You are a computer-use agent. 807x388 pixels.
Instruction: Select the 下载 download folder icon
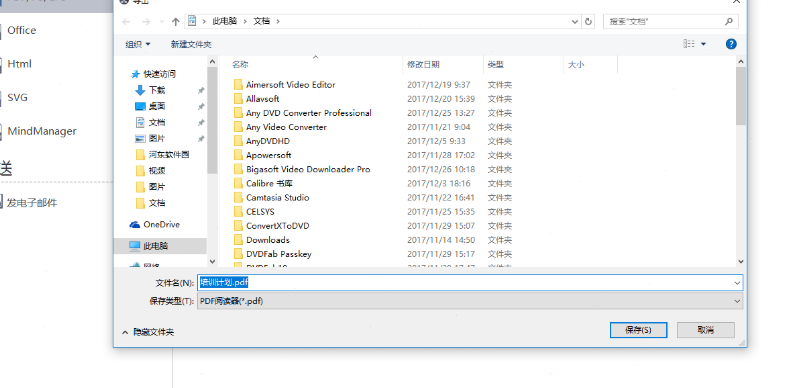click(x=140, y=90)
